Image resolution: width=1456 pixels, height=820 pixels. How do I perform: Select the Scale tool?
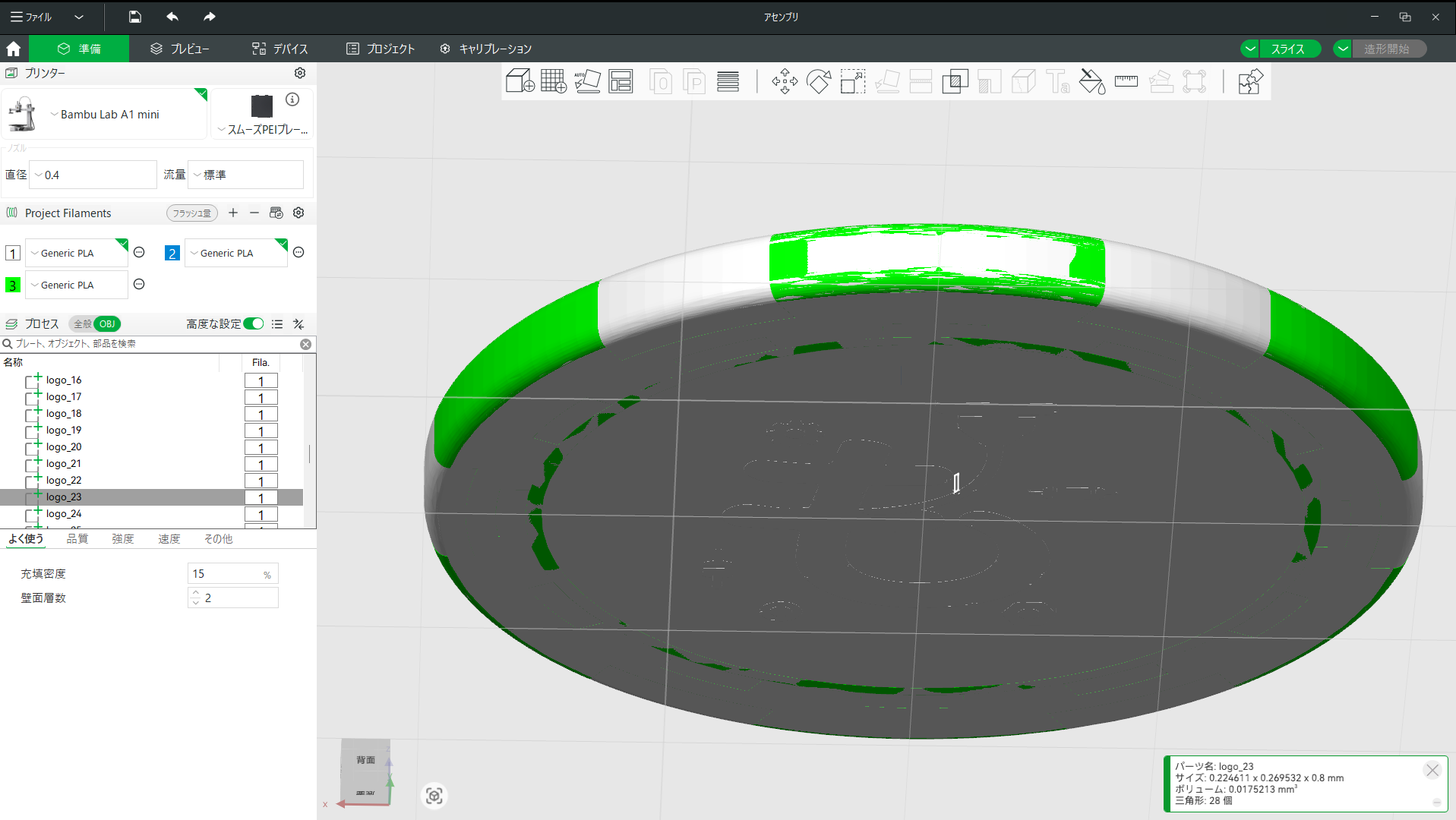point(853,81)
